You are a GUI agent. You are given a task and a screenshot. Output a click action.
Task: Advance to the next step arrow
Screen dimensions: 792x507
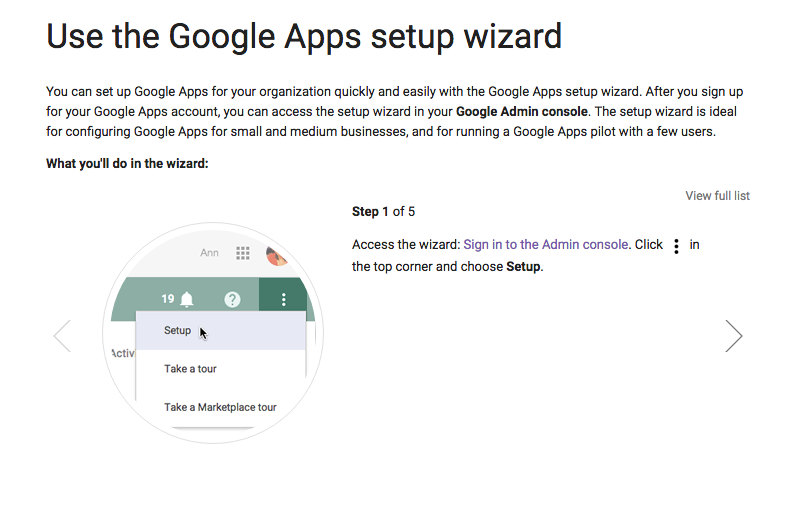(x=733, y=336)
